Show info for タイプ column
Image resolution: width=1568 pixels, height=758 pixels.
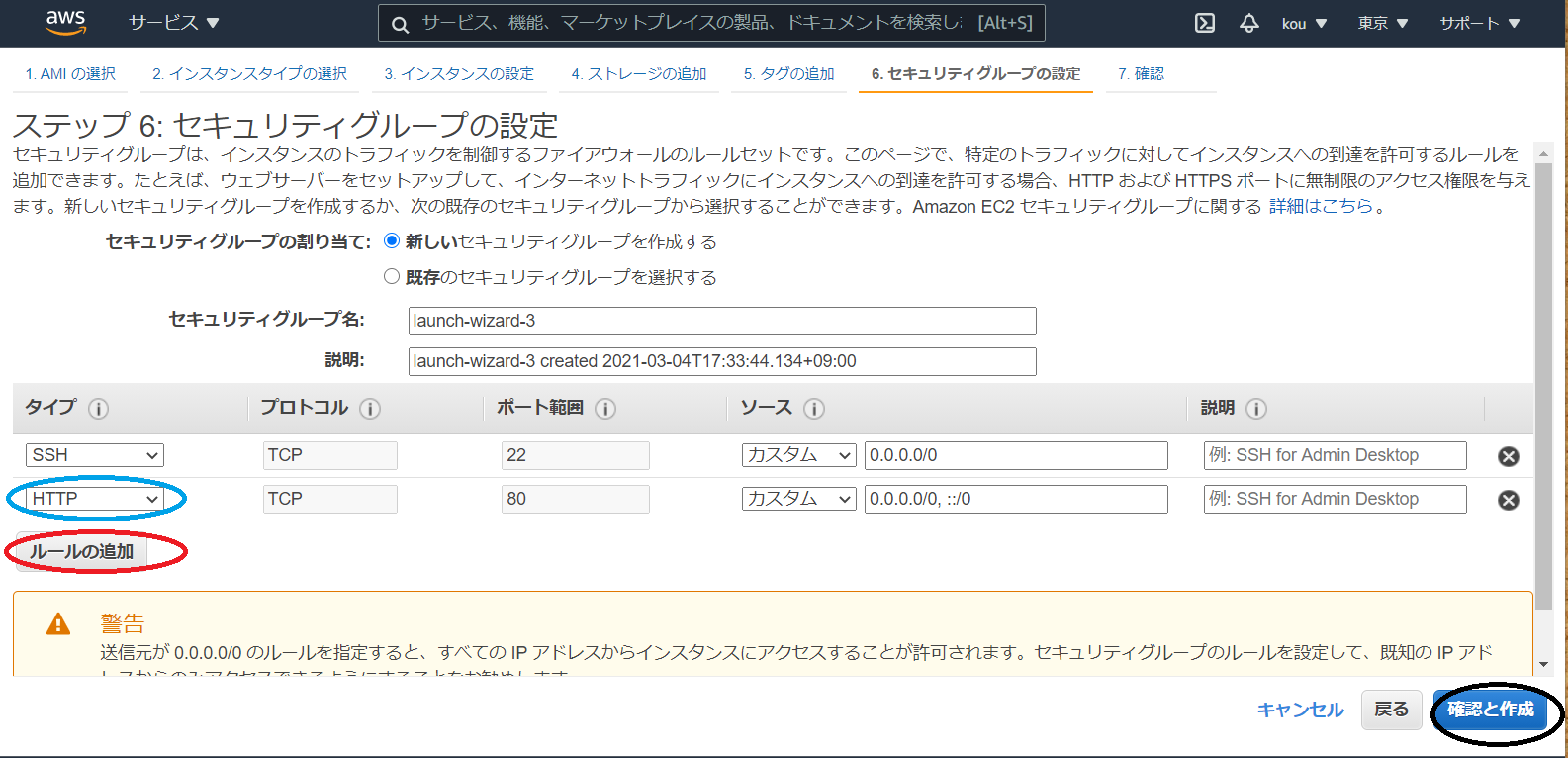click(98, 408)
